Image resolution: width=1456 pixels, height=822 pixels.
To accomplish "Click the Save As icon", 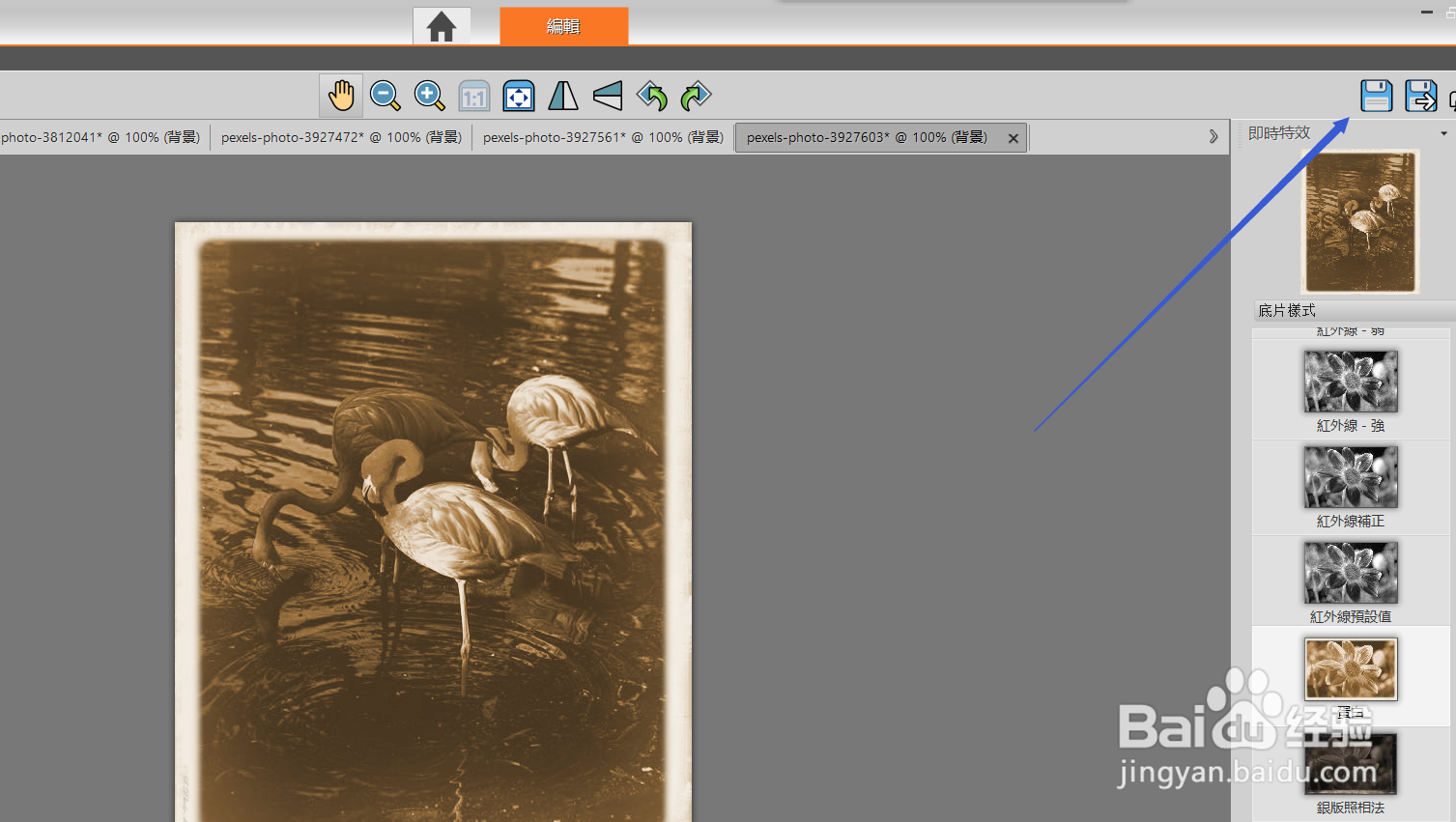I will click(1421, 96).
